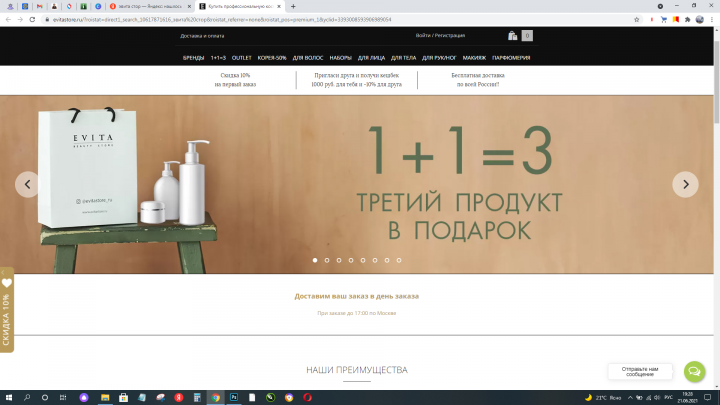Open НАБОРЫ category
720x405 pixels.
click(340, 58)
